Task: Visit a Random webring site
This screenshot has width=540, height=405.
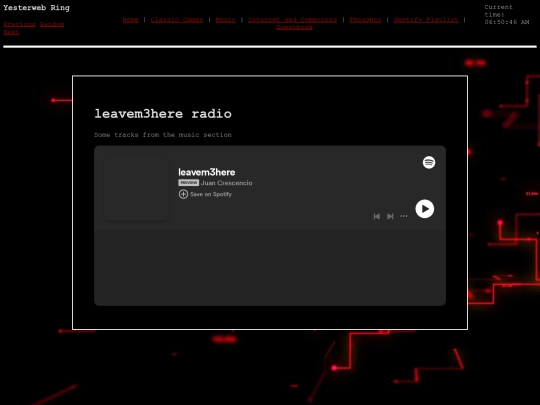Action: pyautogui.click(x=52, y=24)
